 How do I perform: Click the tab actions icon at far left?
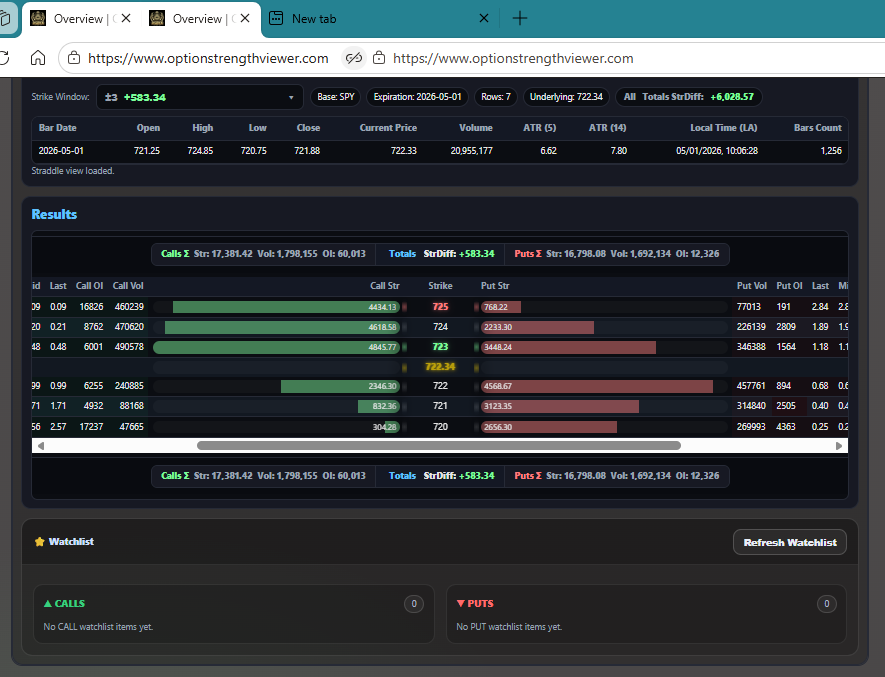(x=5, y=19)
